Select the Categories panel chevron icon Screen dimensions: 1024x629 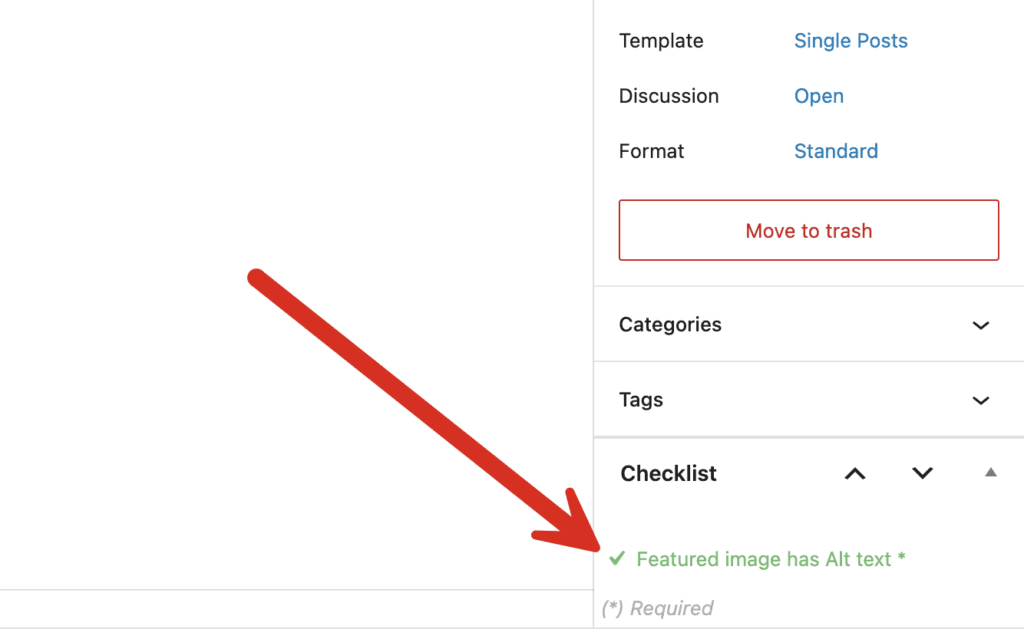(x=981, y=324)
